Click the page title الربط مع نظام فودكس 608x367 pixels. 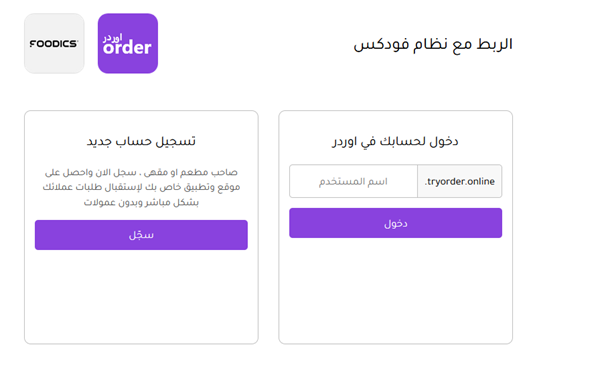coord(433,44)
